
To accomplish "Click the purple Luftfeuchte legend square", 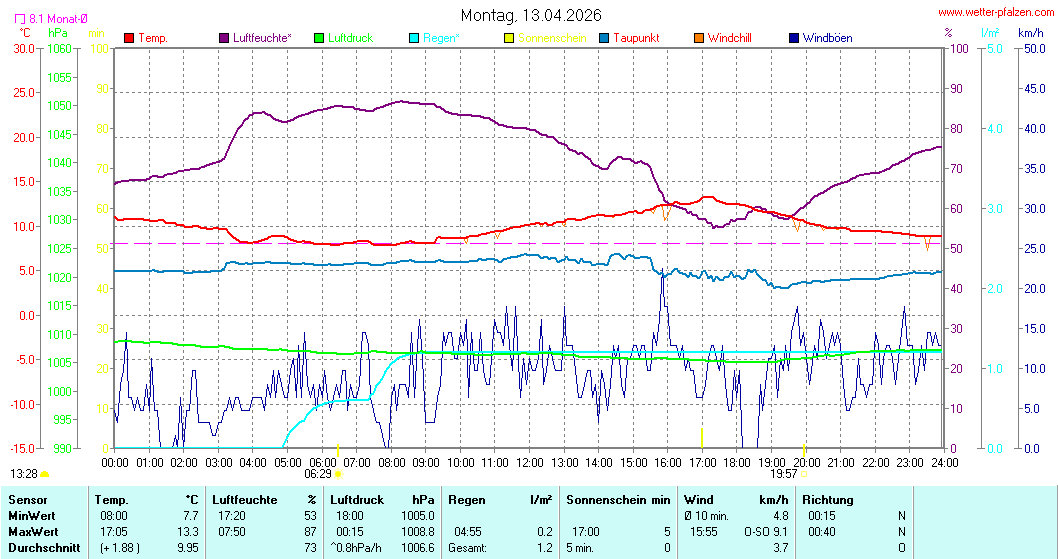I will (x=224, y=38).
